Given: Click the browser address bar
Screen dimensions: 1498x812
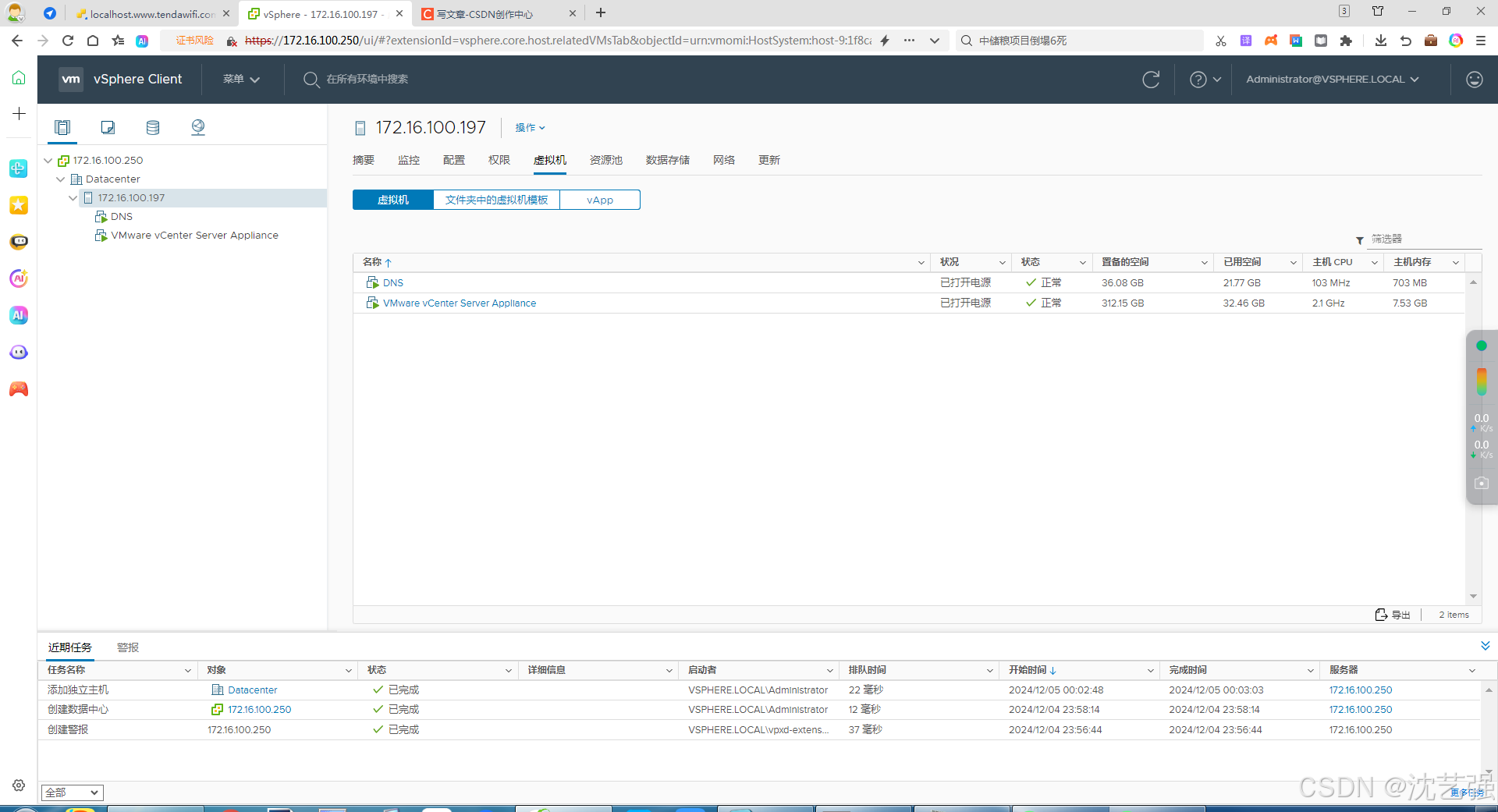Looking at the screenshot, I should [558, 41].
